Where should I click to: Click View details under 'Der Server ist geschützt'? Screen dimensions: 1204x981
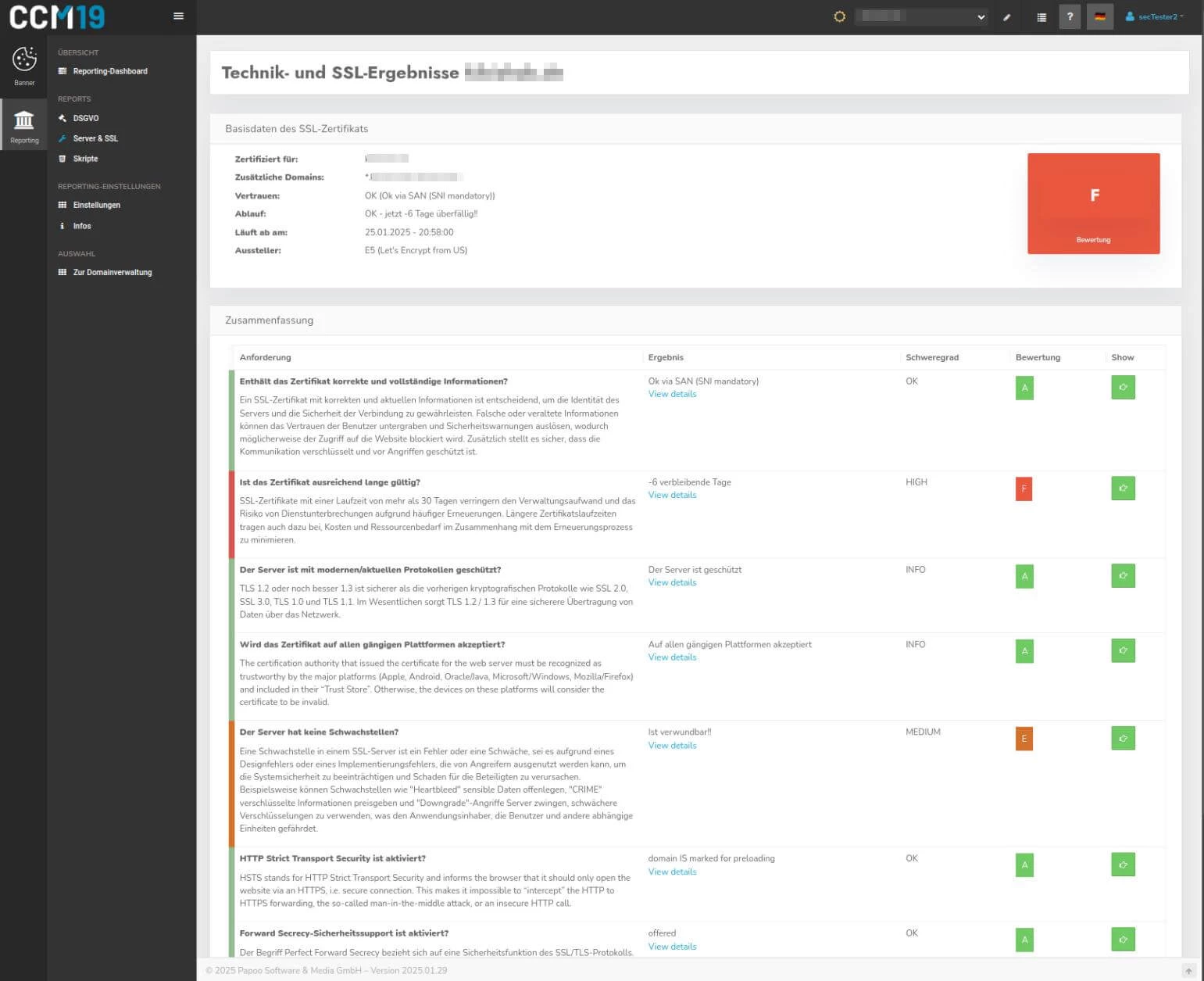click(672, 583)
